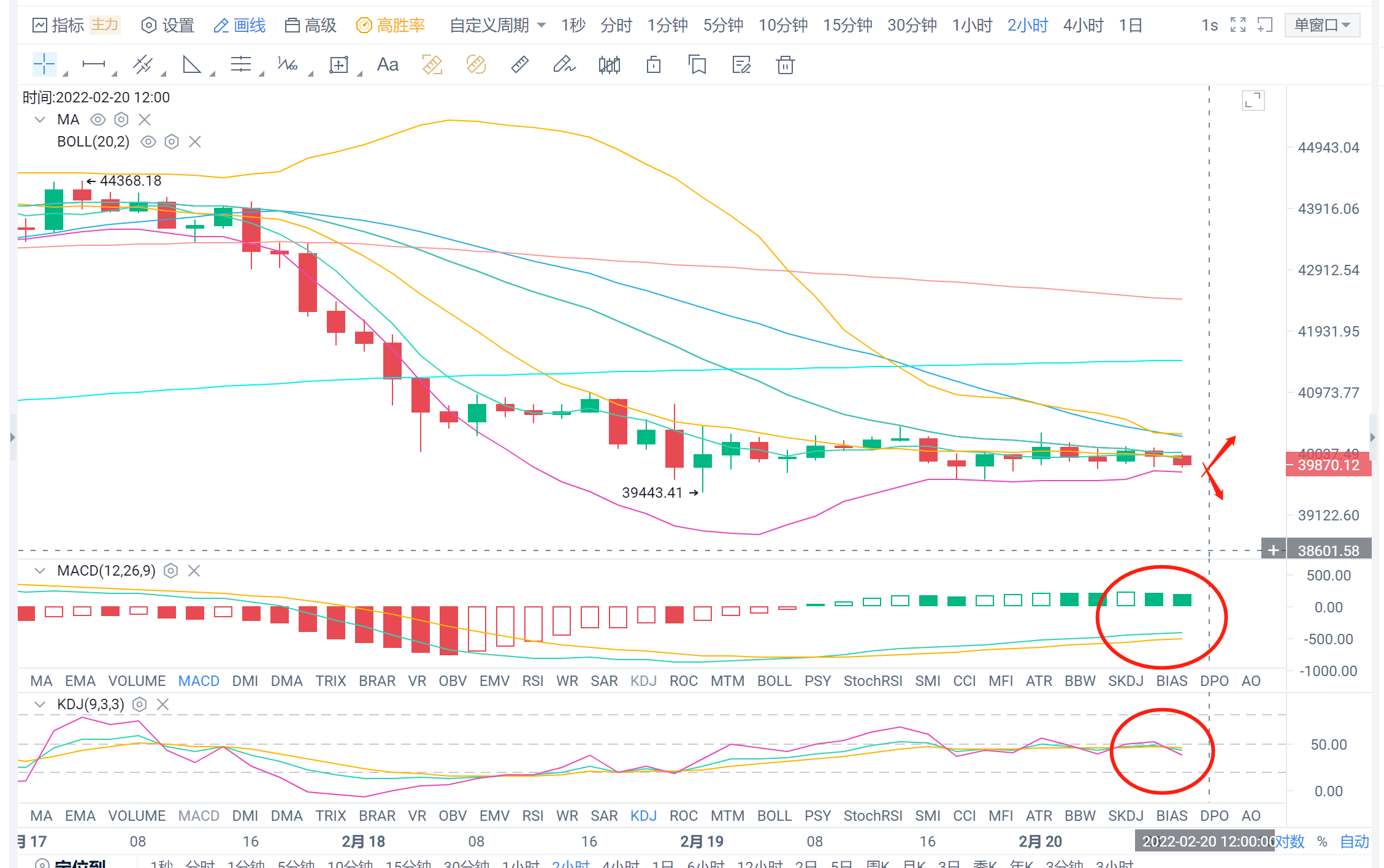This screenshot has height=868, width=1384.
Task: Click the plus button at 38601.58 price
Action: pos(1273,550)
